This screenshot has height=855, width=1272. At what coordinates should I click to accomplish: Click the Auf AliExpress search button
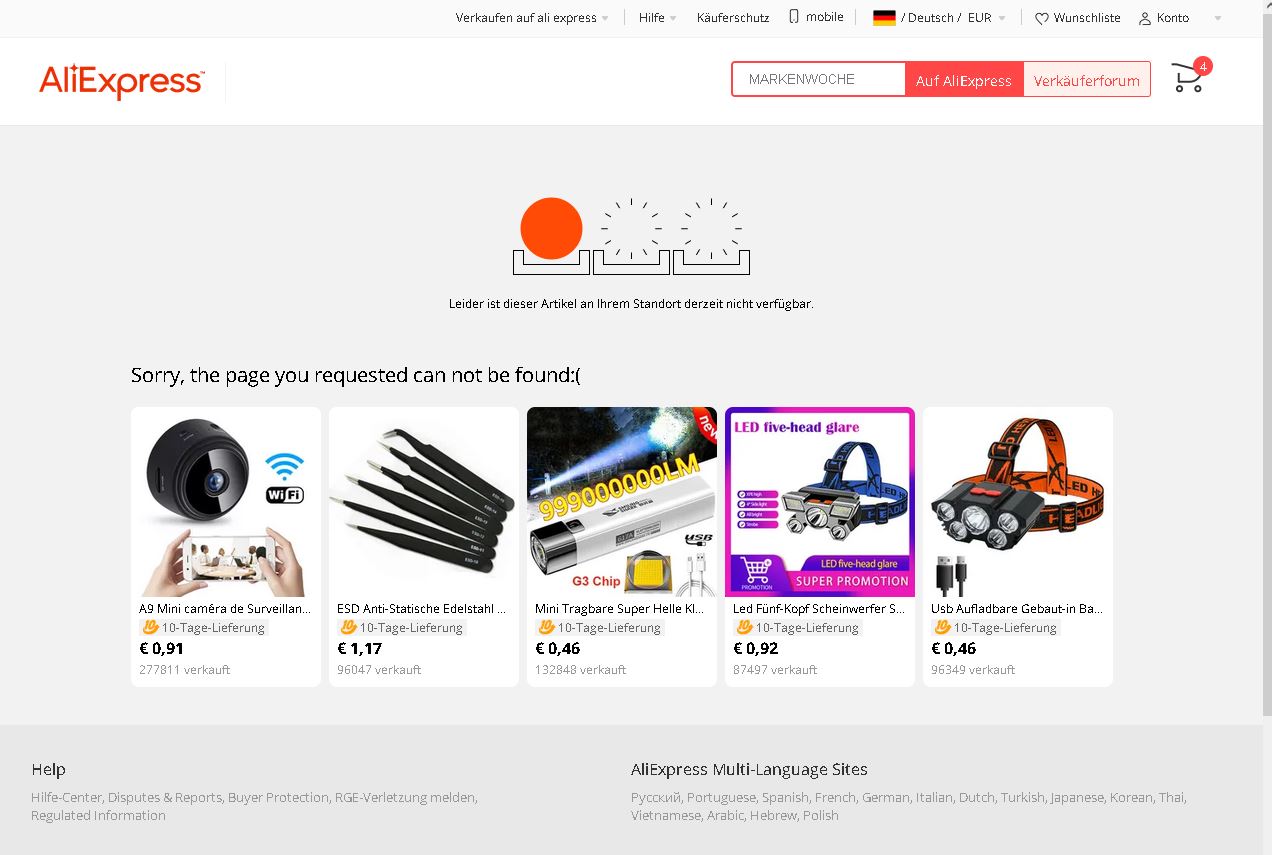(x=964, y=80)
